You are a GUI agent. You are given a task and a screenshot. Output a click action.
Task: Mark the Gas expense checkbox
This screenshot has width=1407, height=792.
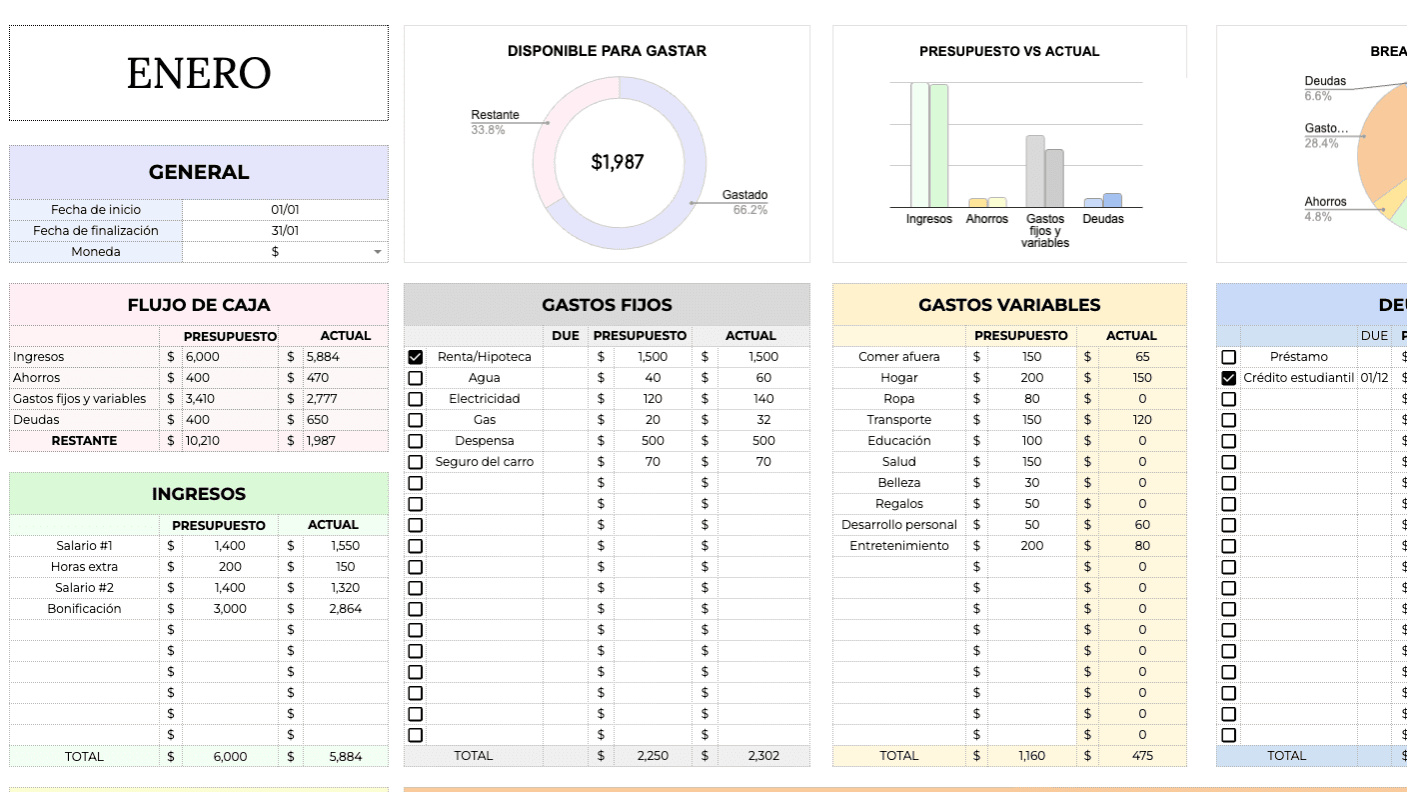tap(415, 420)
